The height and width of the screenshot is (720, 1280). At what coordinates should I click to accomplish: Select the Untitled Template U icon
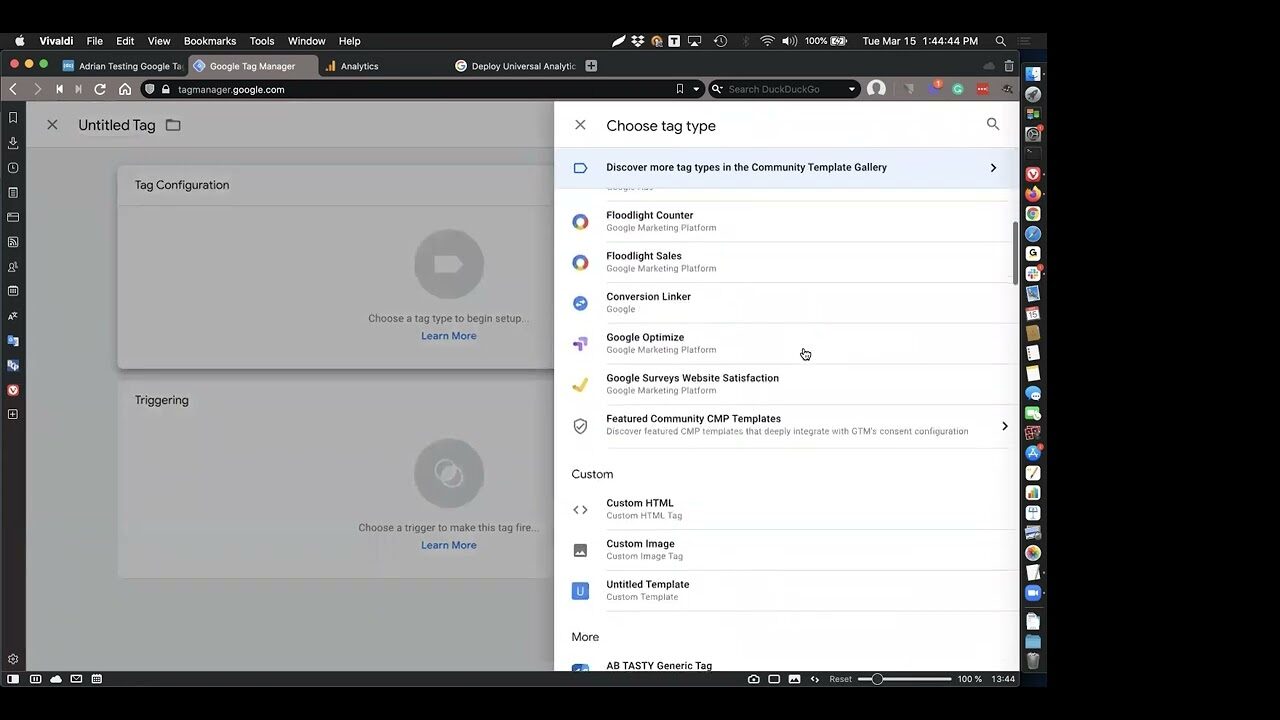(x=580, y=591)
